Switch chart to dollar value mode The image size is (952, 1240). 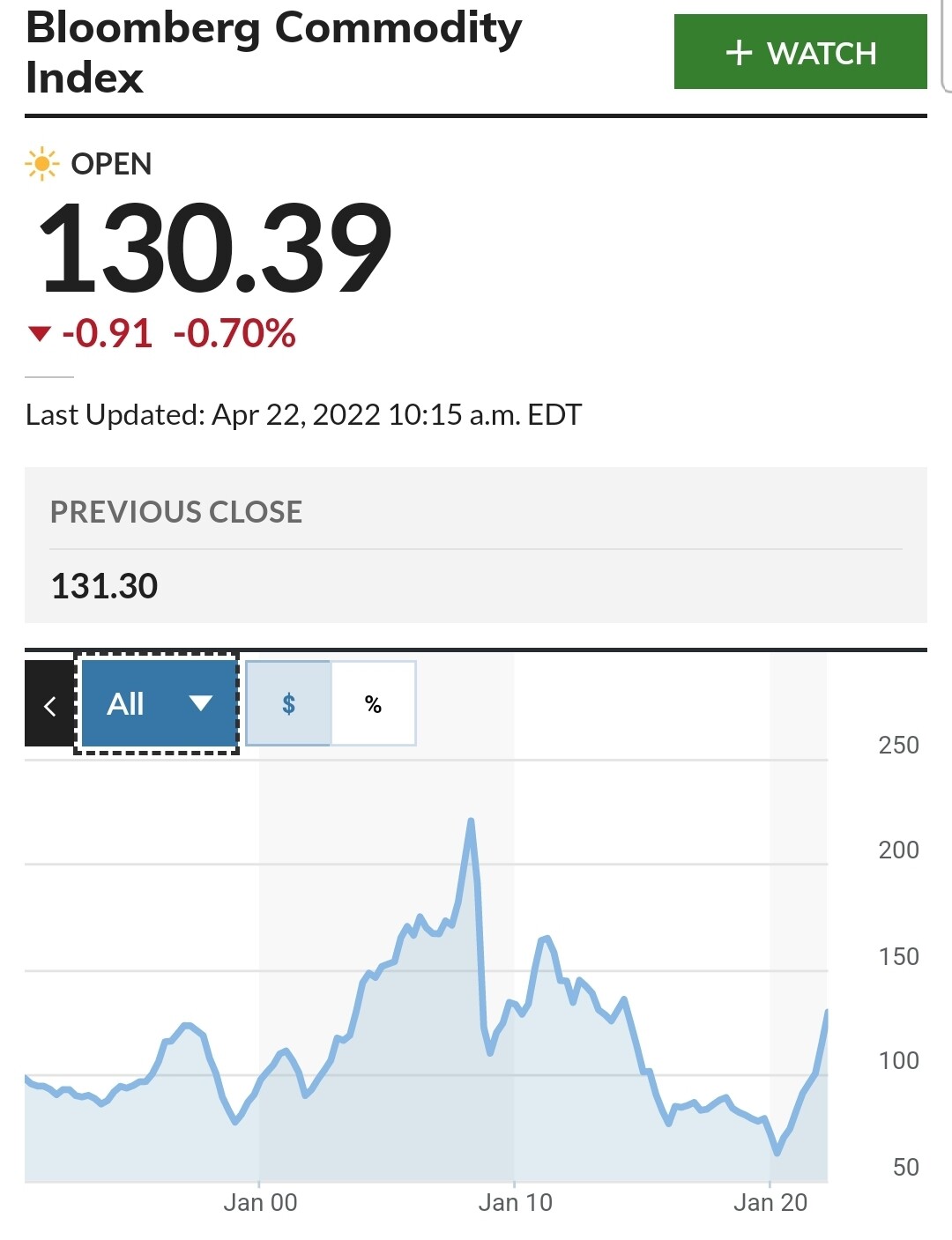pos(288,703)
